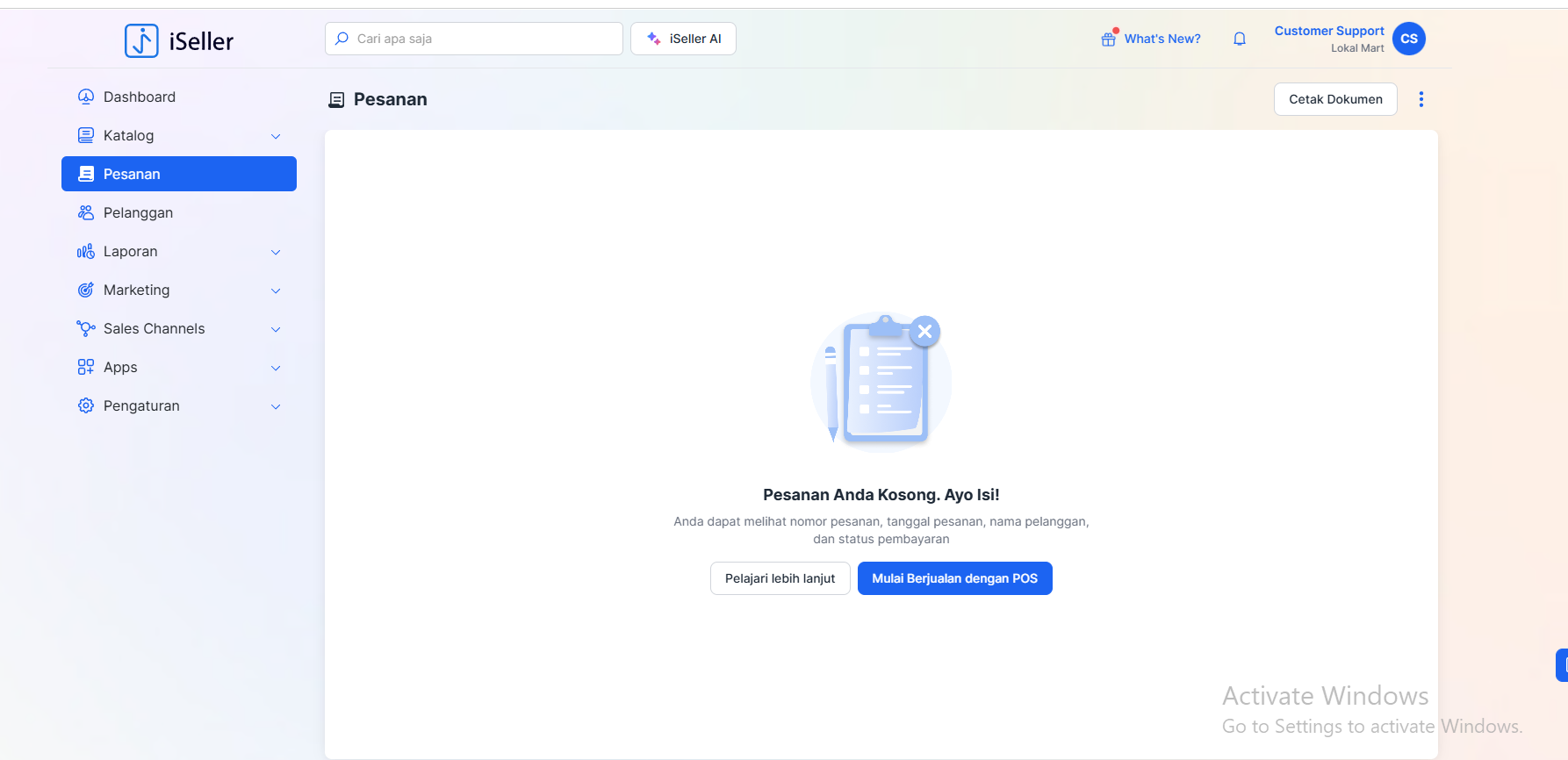Click Mulai Berjualan dengan POS button
The width and height of the screenshot is (1568, 760).
tap(954, 578)
